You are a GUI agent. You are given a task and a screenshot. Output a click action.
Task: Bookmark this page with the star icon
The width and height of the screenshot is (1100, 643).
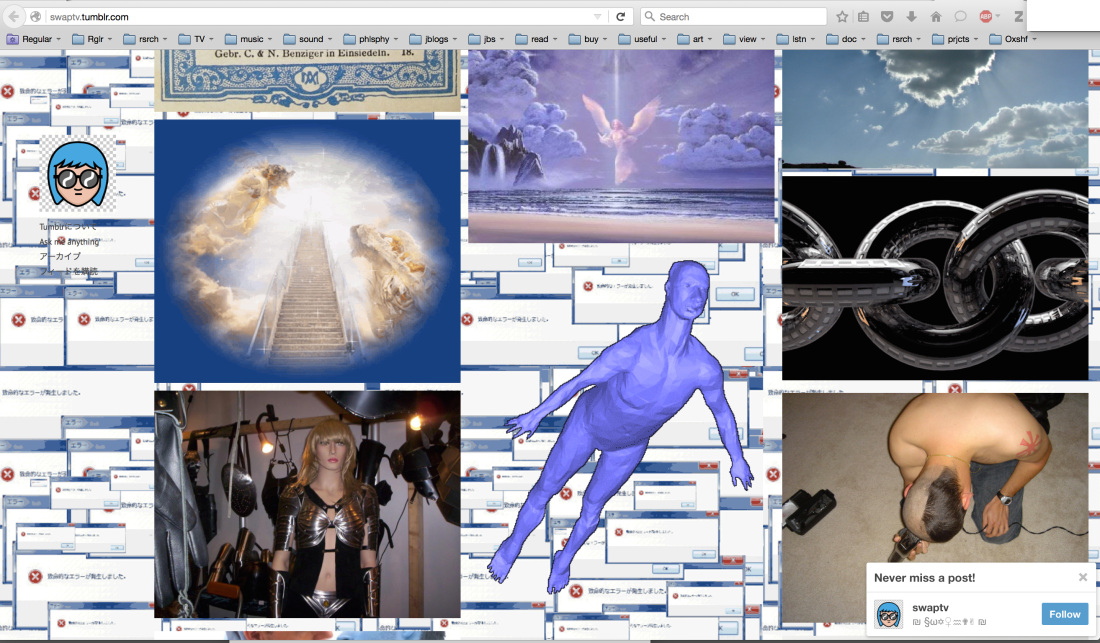click(x=842, y=17)
